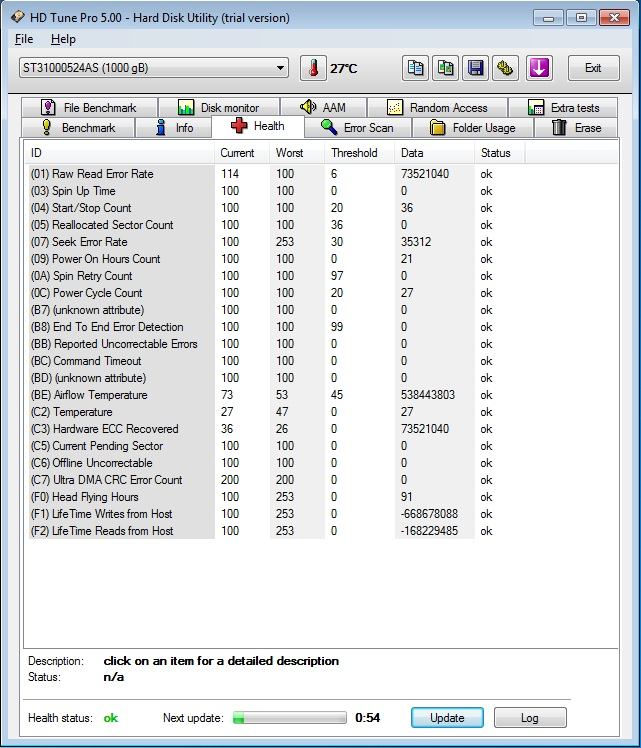Click the Status column header
Screen dimensions: 641x748
500,153
